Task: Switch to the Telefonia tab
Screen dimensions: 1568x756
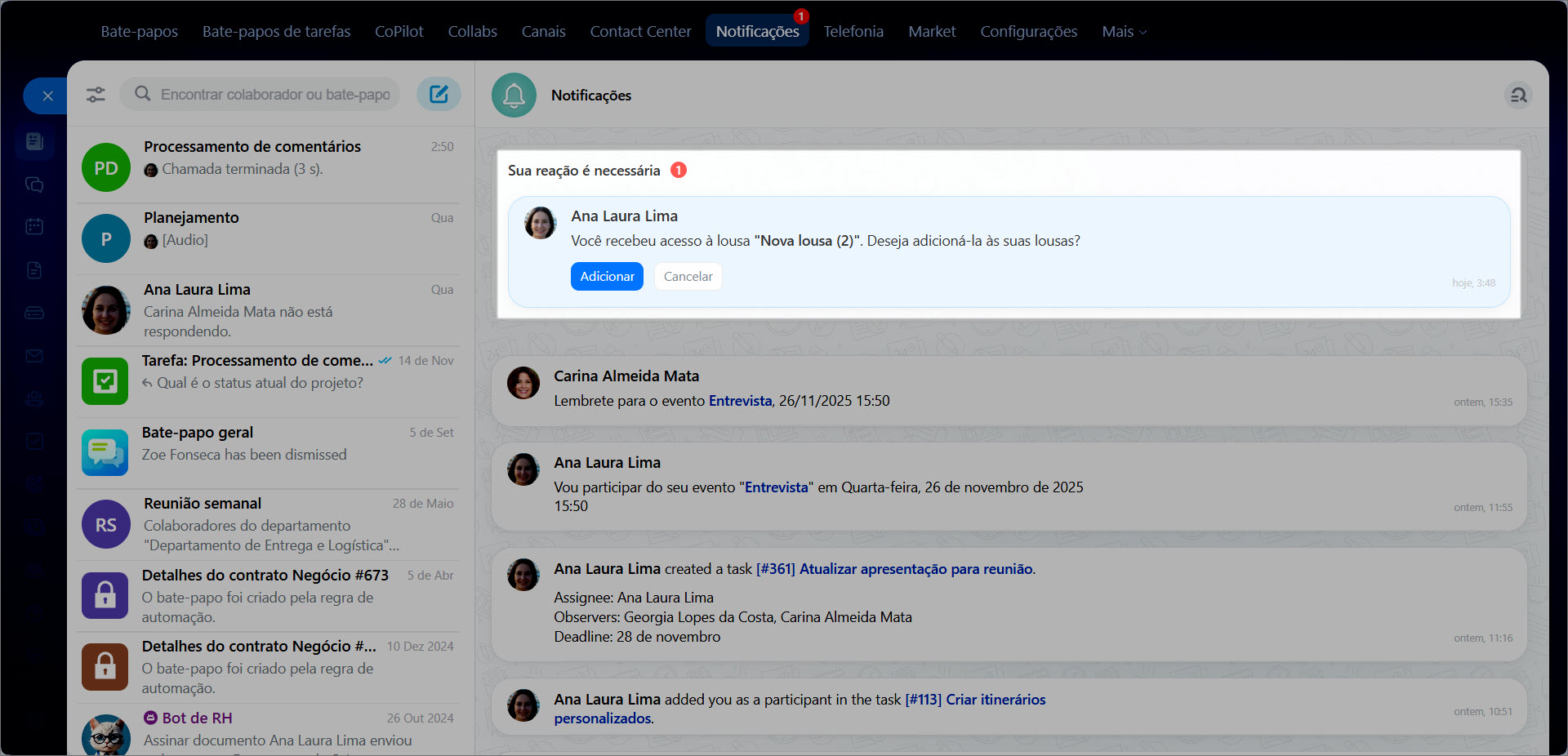Action: (853, 32)
